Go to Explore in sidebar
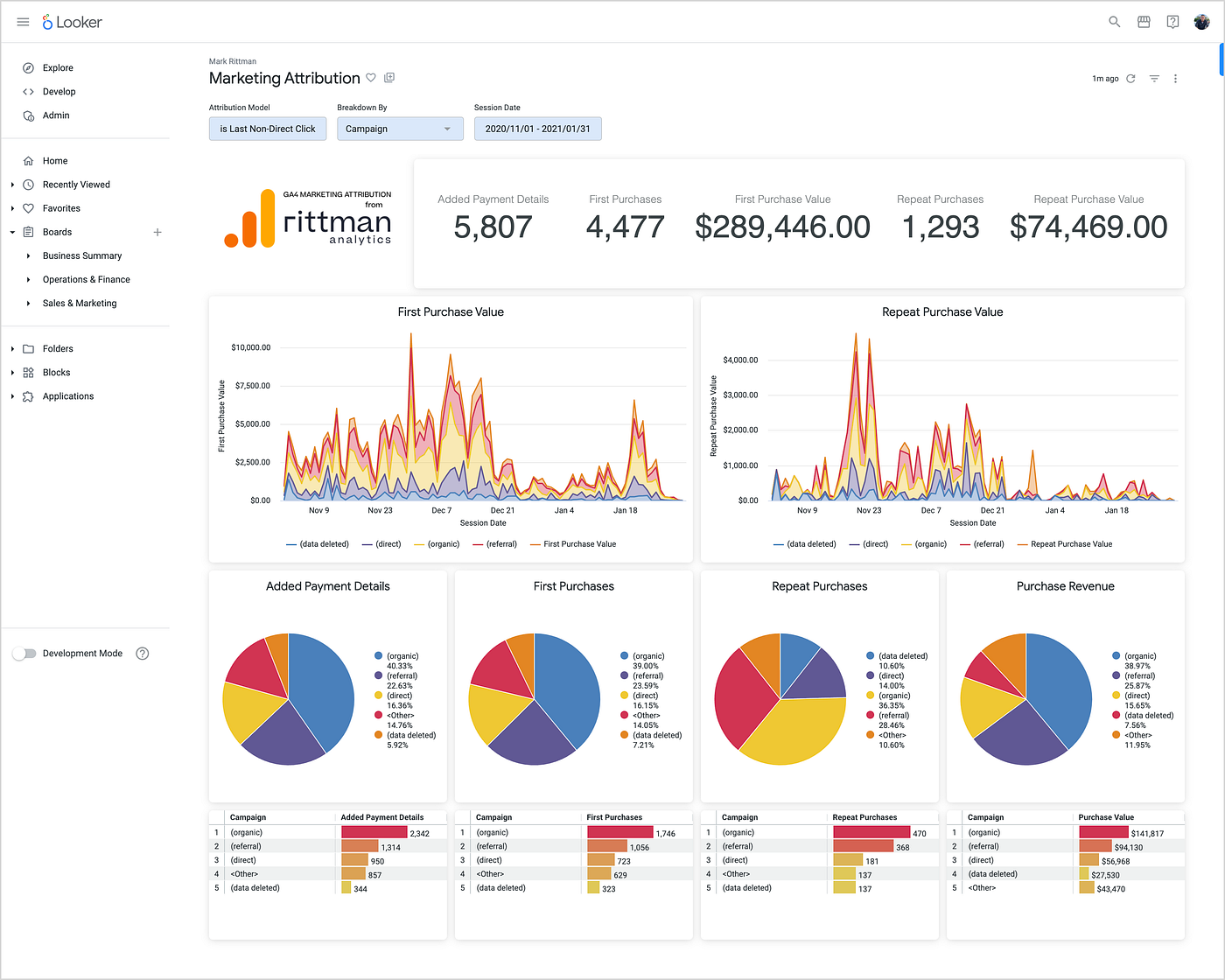The image size is (1225, 980). 58,67
